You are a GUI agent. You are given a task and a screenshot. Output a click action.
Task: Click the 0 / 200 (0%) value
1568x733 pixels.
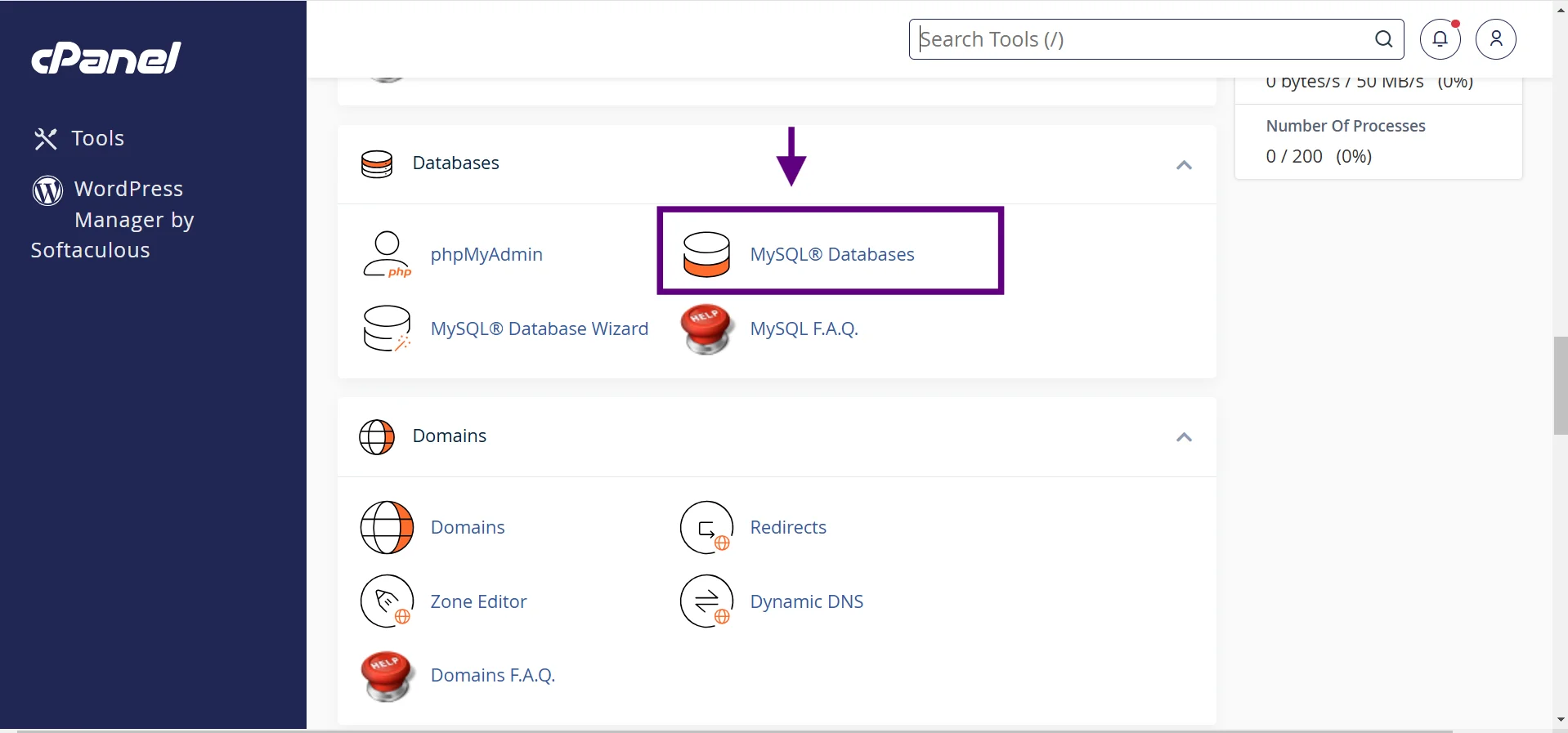pos(1319,156)
